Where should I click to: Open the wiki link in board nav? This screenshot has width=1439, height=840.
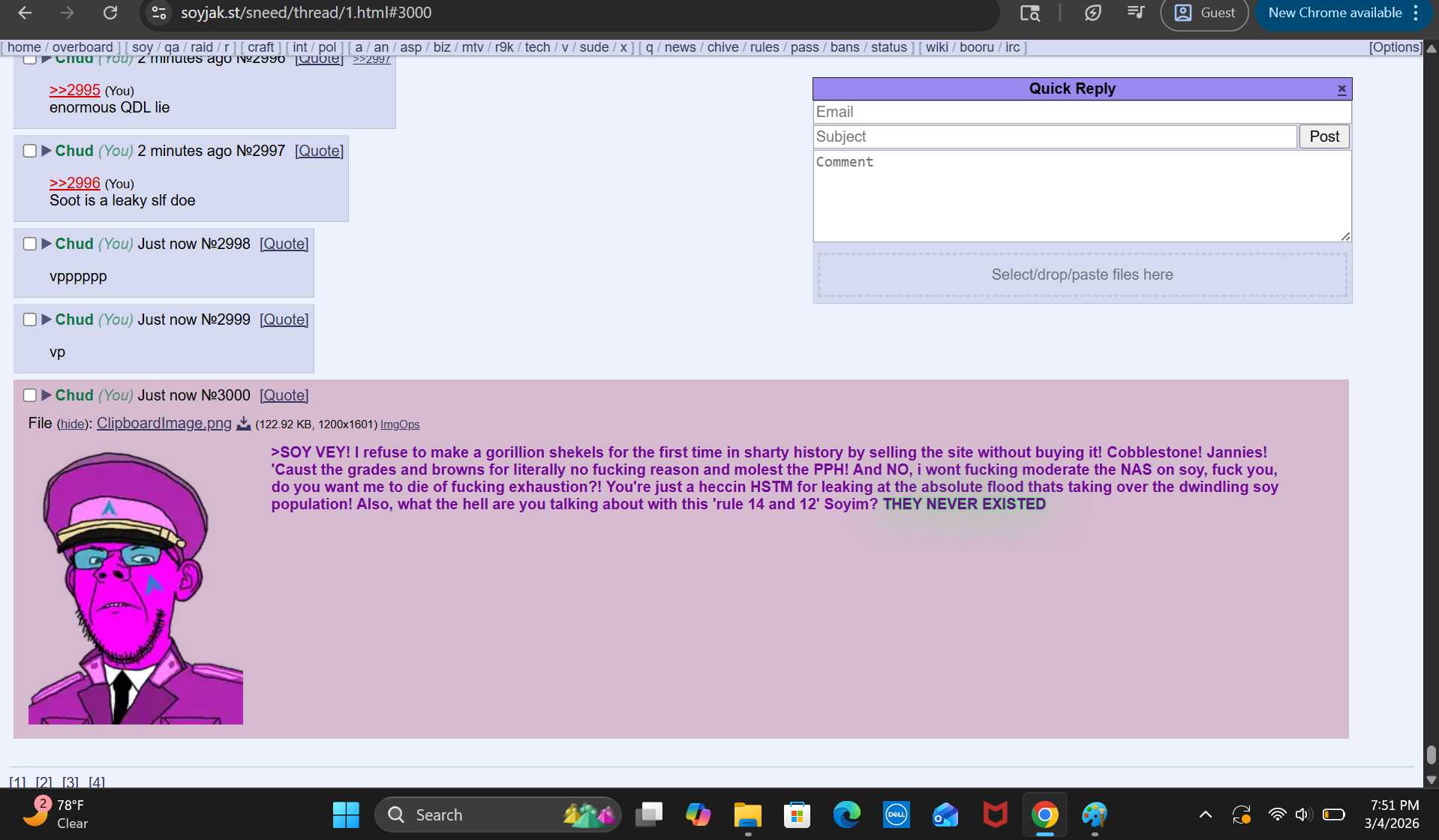937,47
